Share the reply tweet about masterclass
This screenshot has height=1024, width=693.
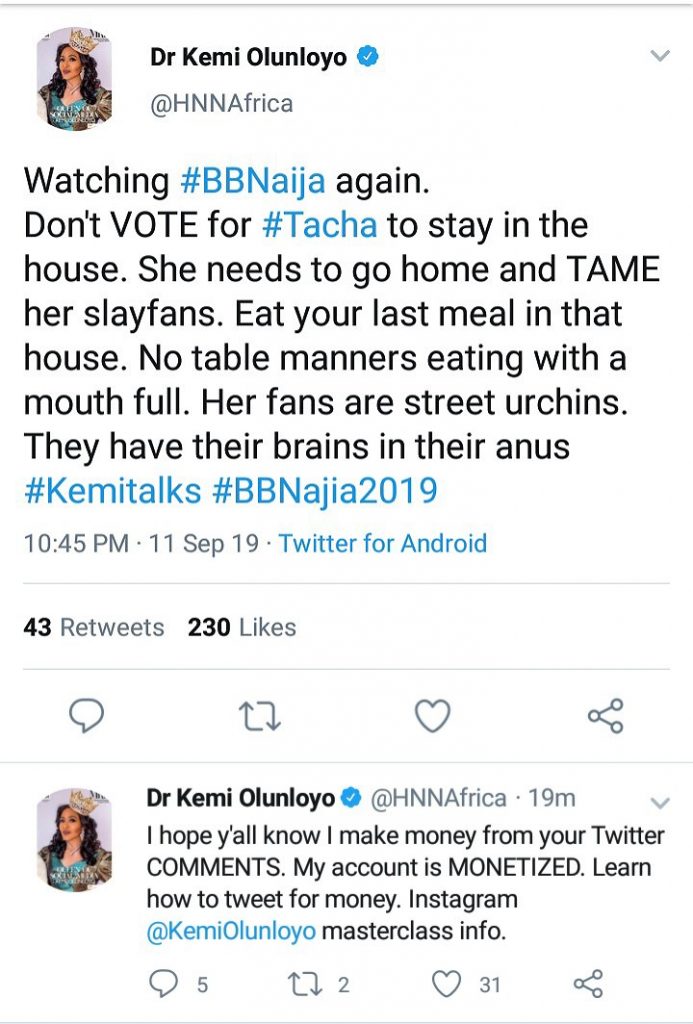pyautogui.click(x=589, y=985)
